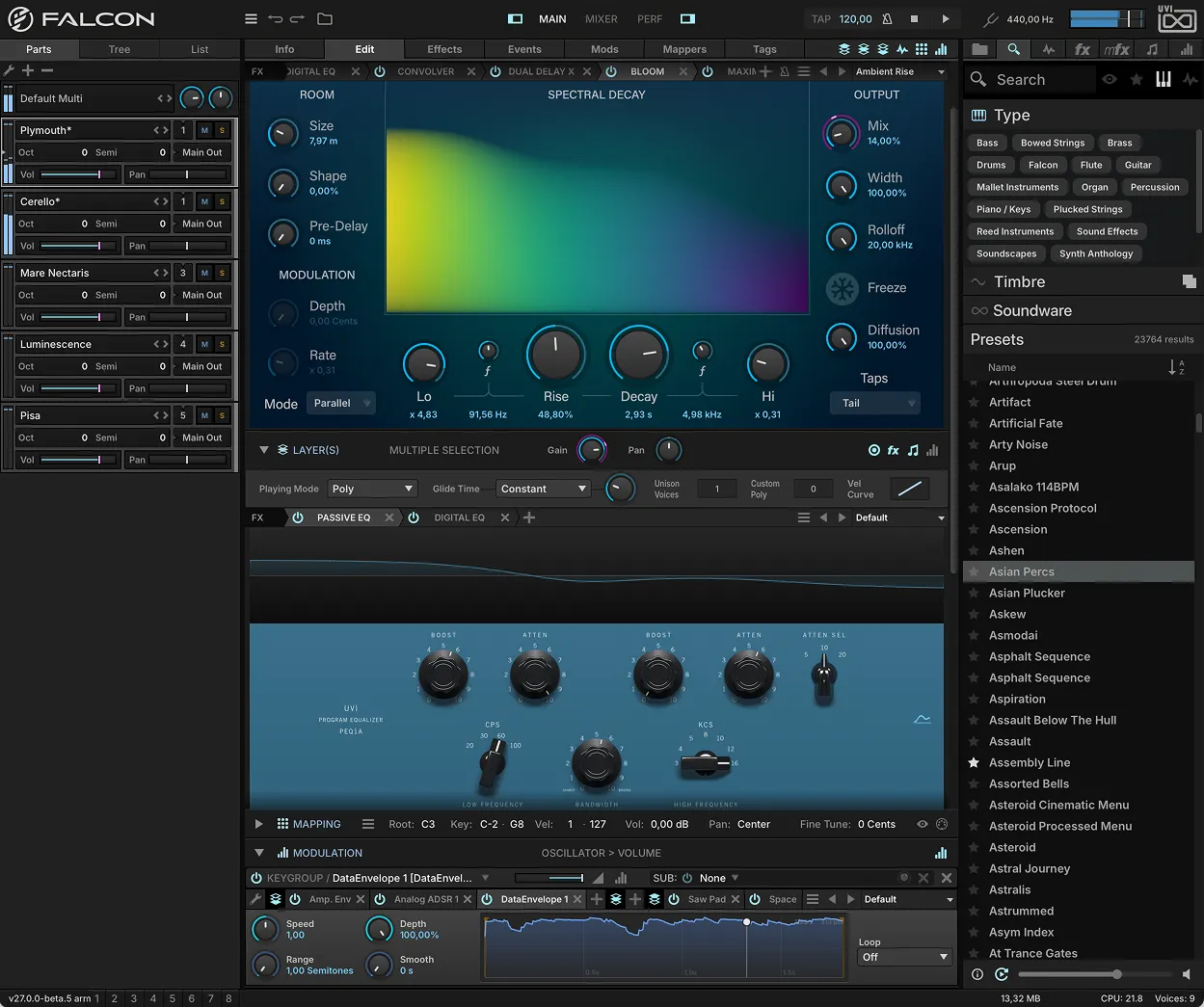
Task: Click the tuning fork icon
Action: coord(990,18)
